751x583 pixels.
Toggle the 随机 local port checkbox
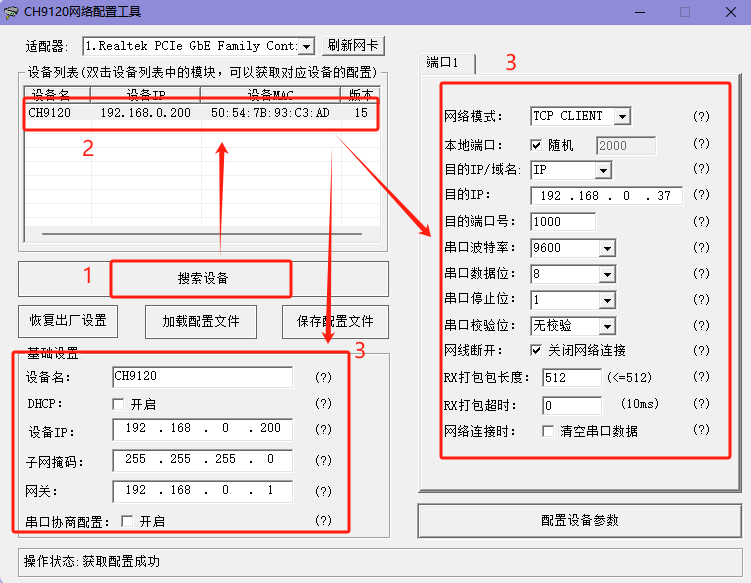[x=536, y=145]
